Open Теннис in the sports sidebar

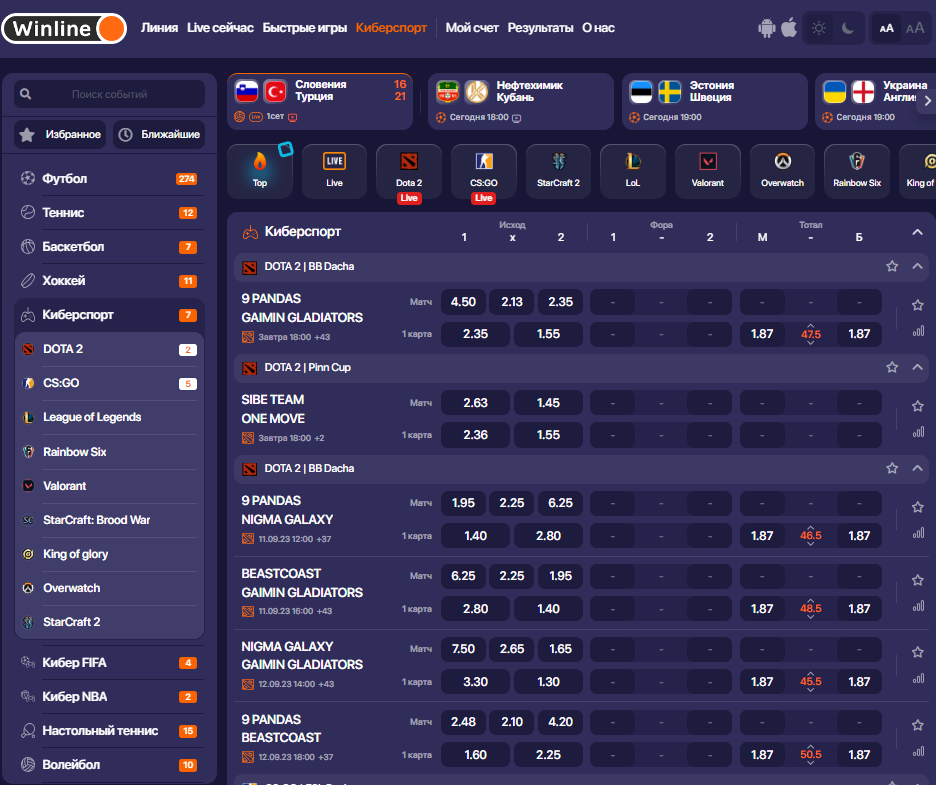tap(109, 213)
